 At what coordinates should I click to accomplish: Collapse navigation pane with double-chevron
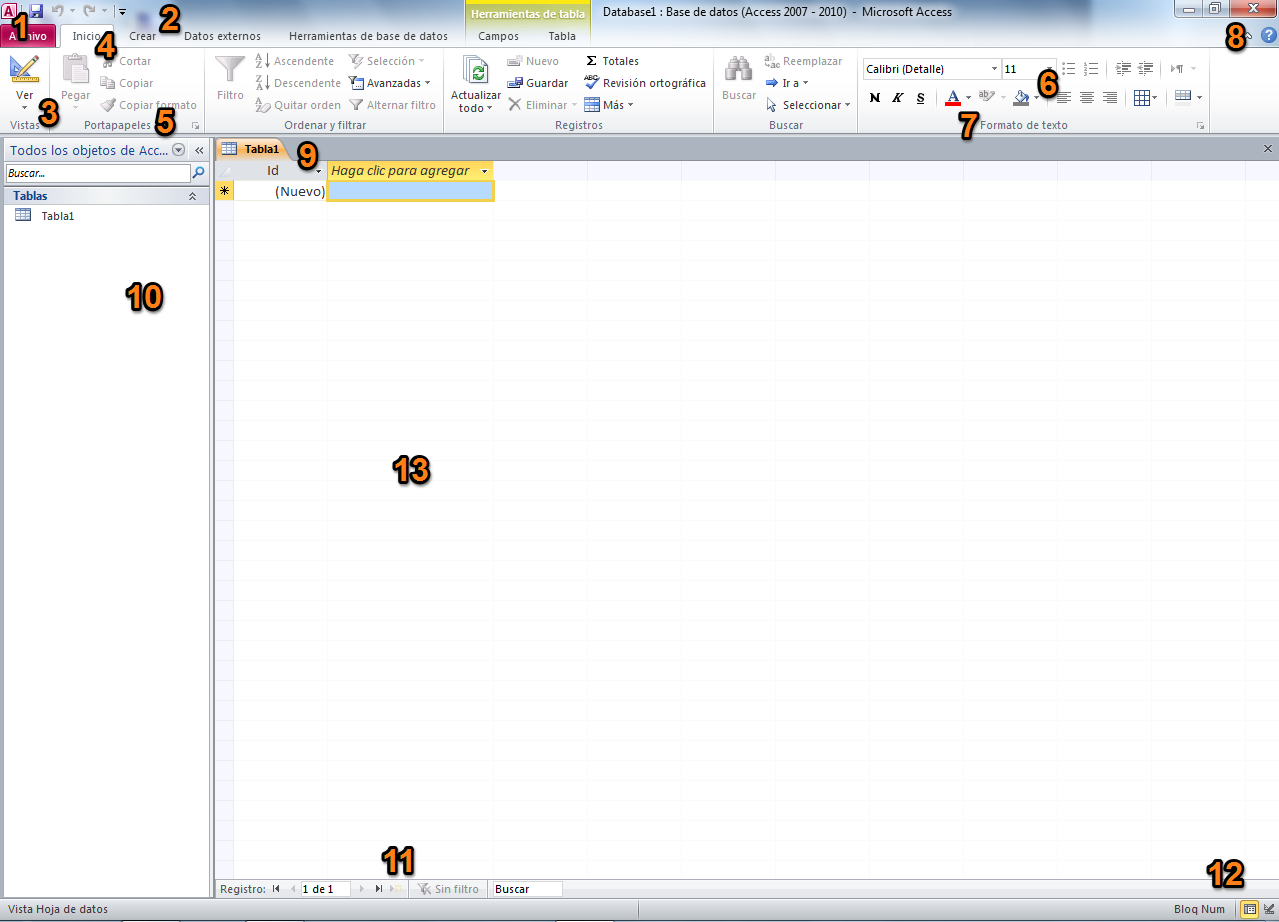198,150
